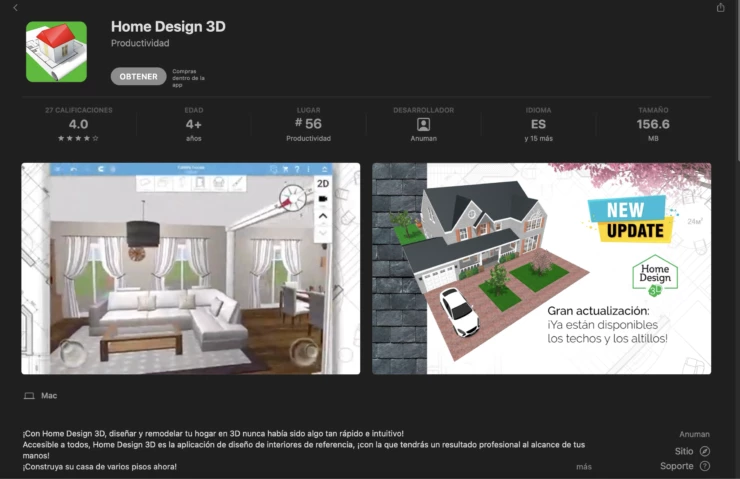Click the star rating row under 4.0
Viewport: 740px width, 479px height.
[x=78, y=138]
